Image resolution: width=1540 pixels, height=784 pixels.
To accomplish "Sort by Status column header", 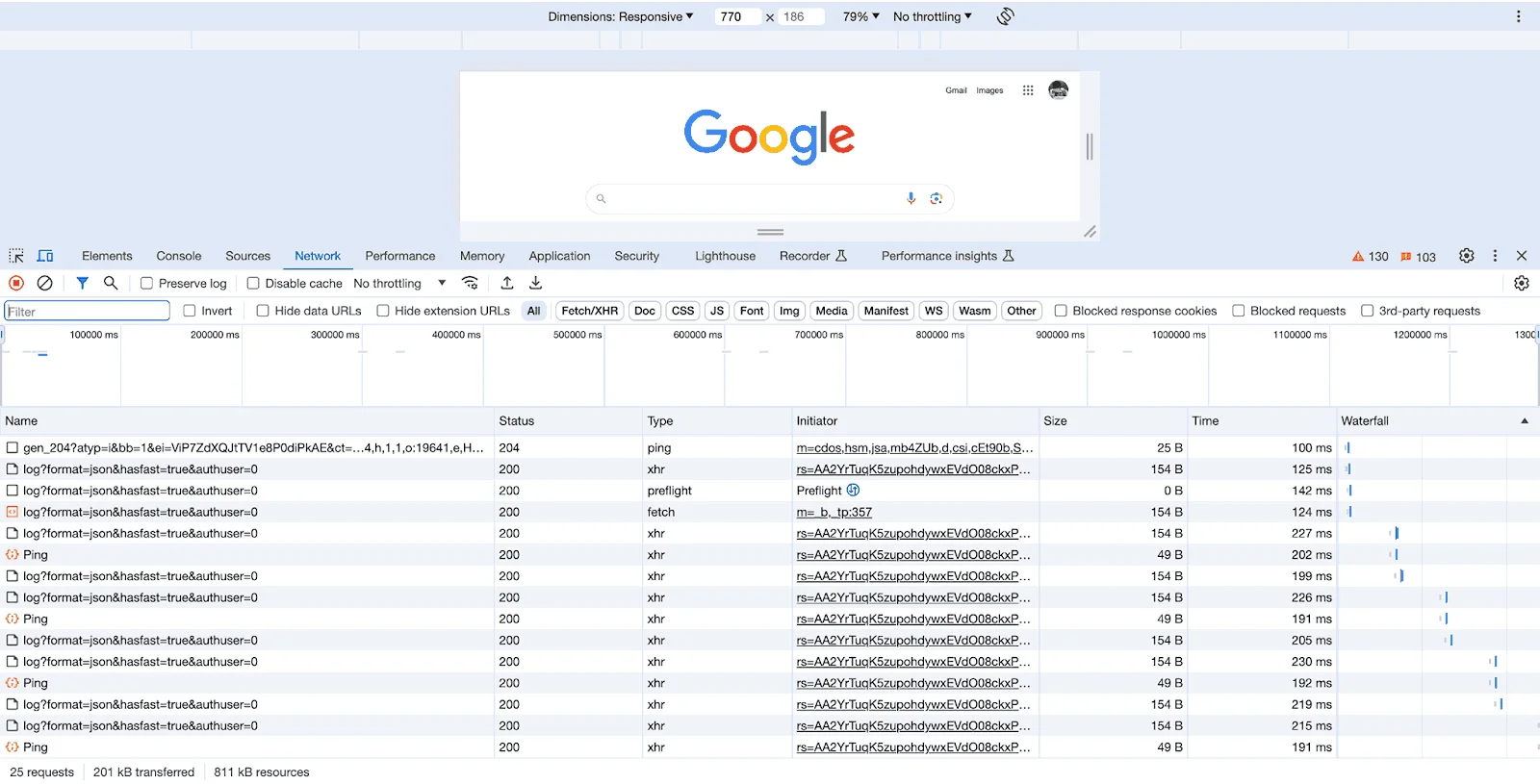I will (568, 420).
